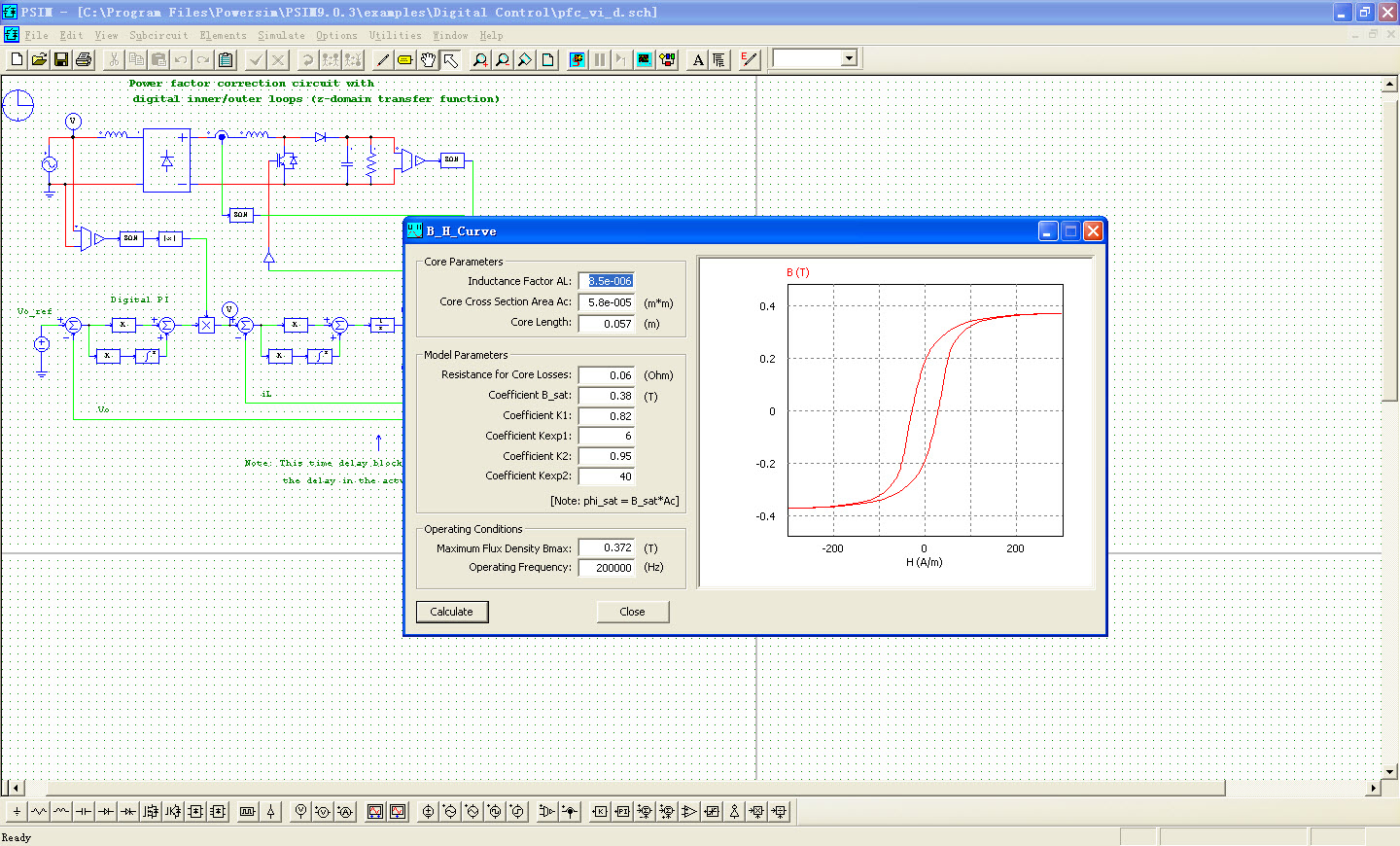The height and width of the screenshot is (846, 1400).
Task: Create a new schematic file
Action: [17, 60]
